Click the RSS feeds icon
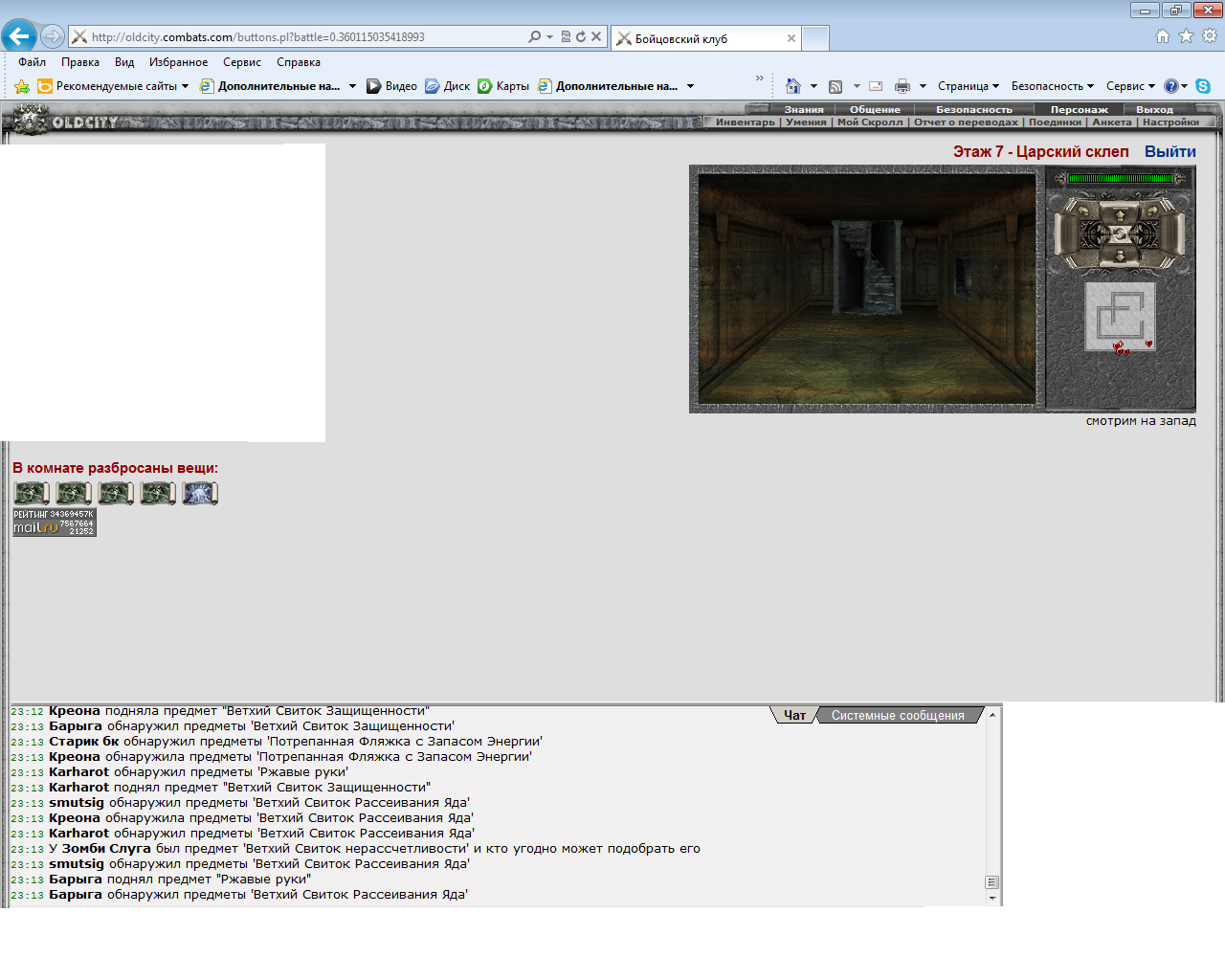Image resolution: width=1225 pixels, height=980 pixels. 835,86
